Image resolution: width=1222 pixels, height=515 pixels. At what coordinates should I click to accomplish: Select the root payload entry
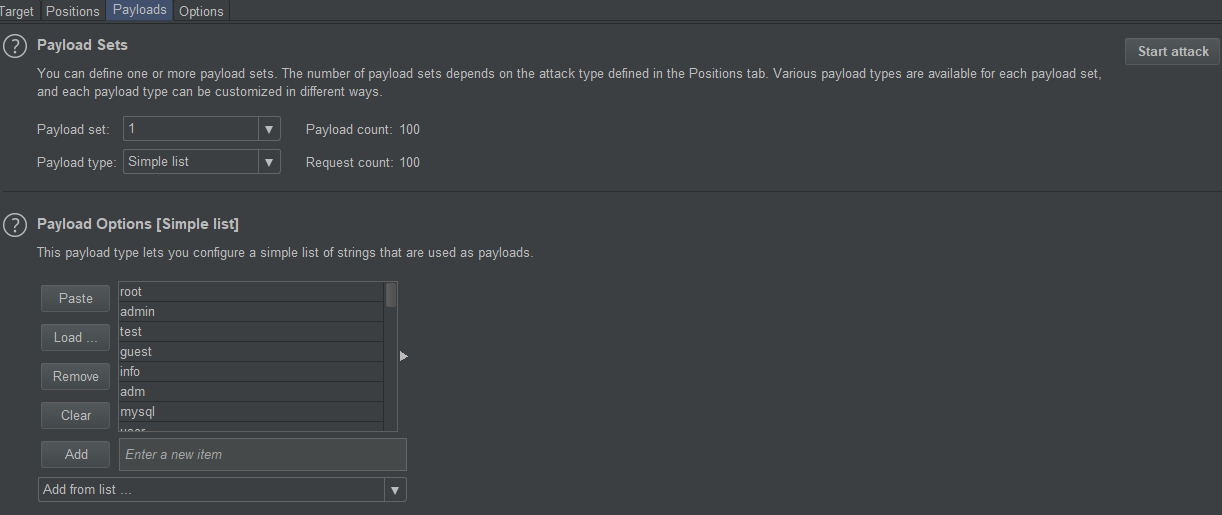pos(250,292)
